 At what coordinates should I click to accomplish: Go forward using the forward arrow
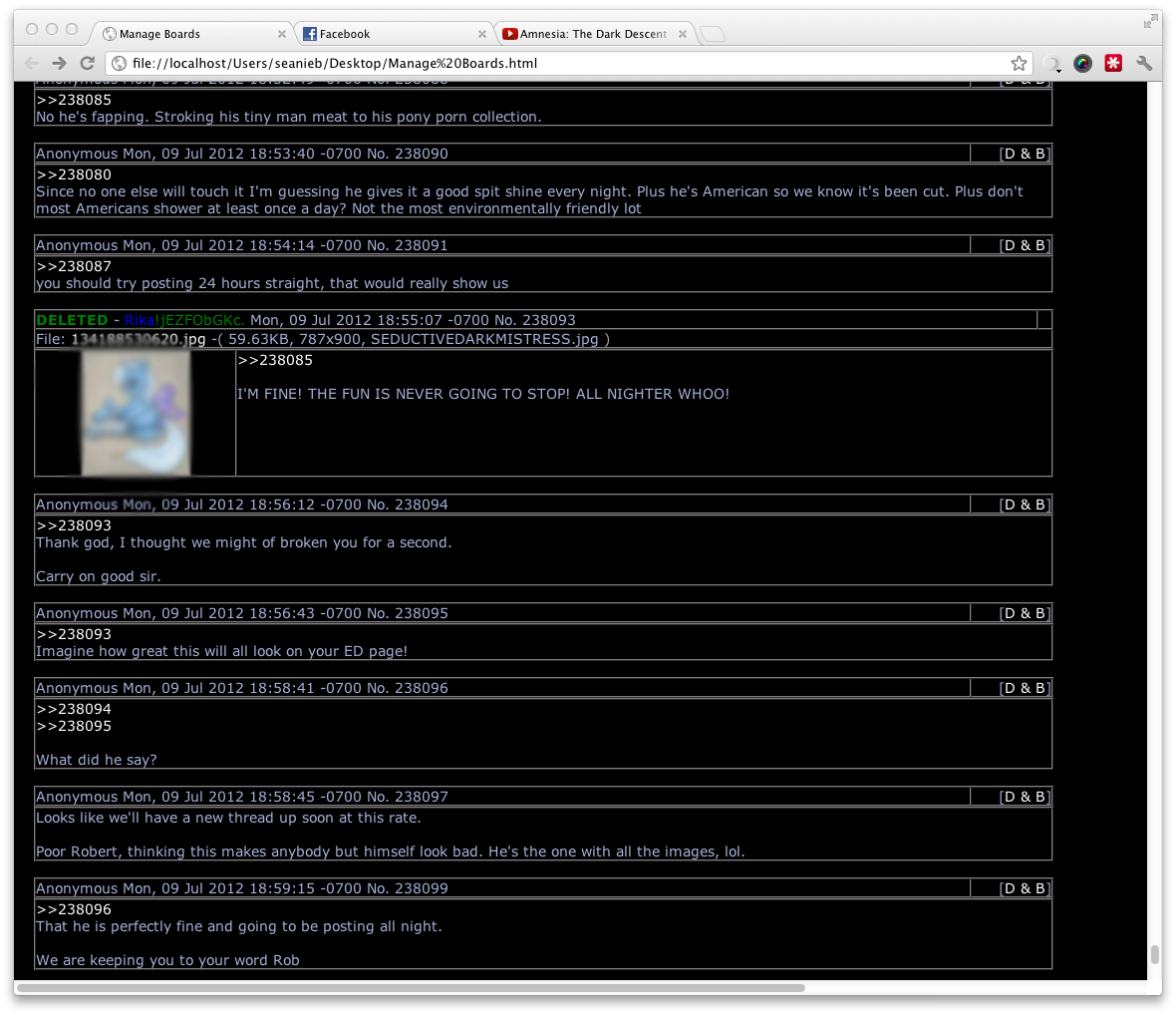59,63
